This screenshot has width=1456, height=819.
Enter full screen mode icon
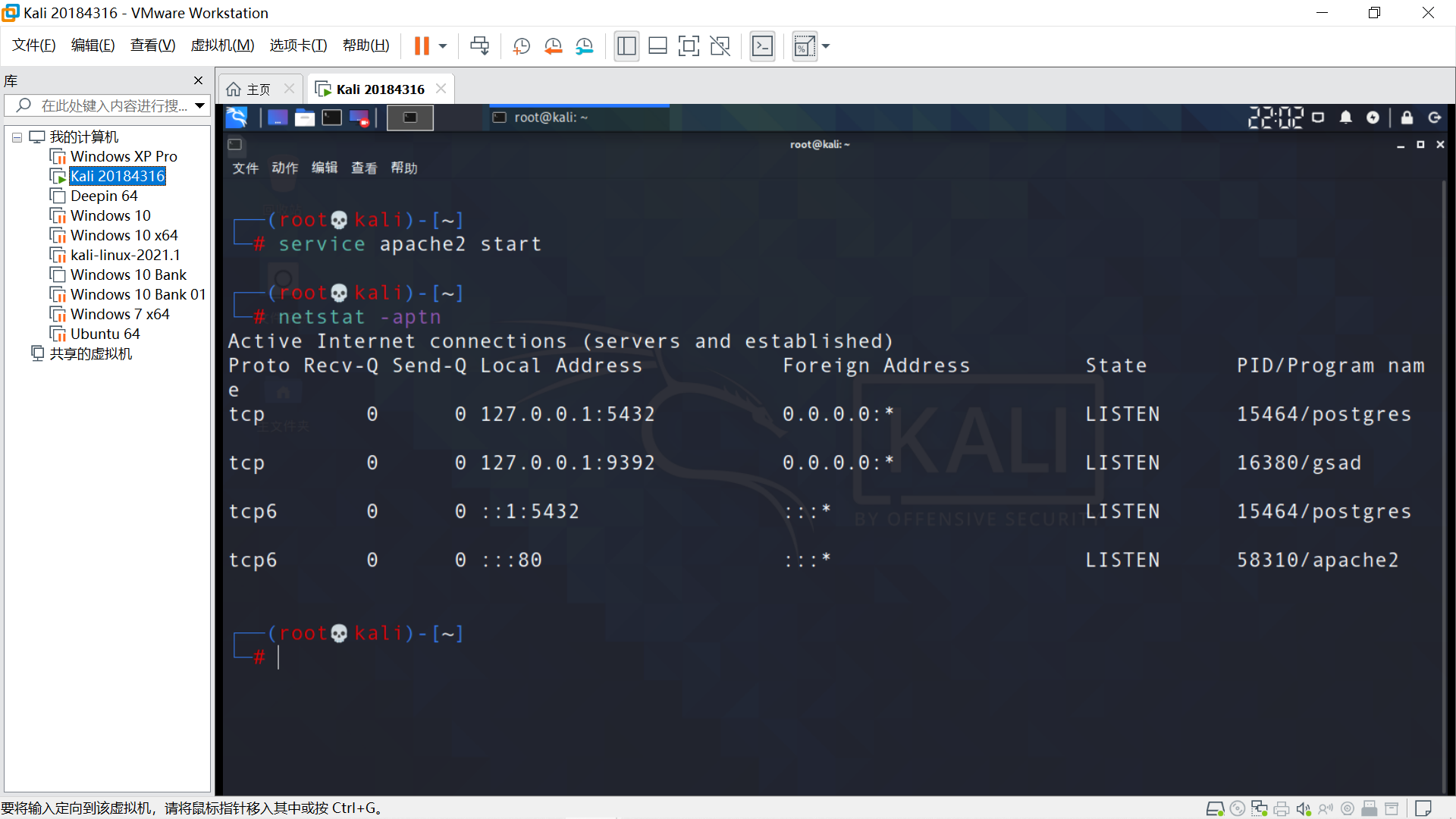coord(689,46)
